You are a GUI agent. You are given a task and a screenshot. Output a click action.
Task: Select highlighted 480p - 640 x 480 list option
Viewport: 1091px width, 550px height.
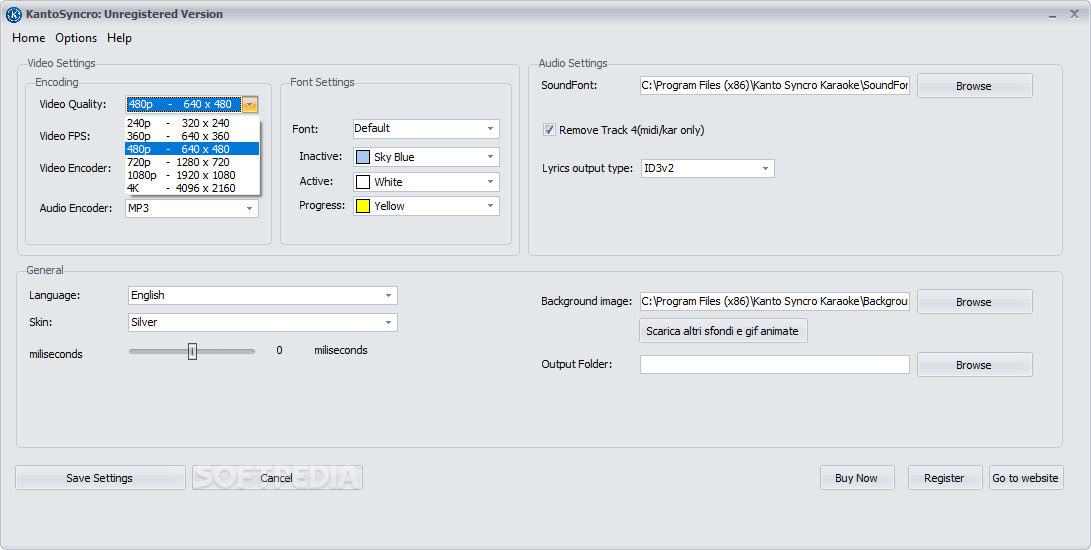click(x=192, y=149)
